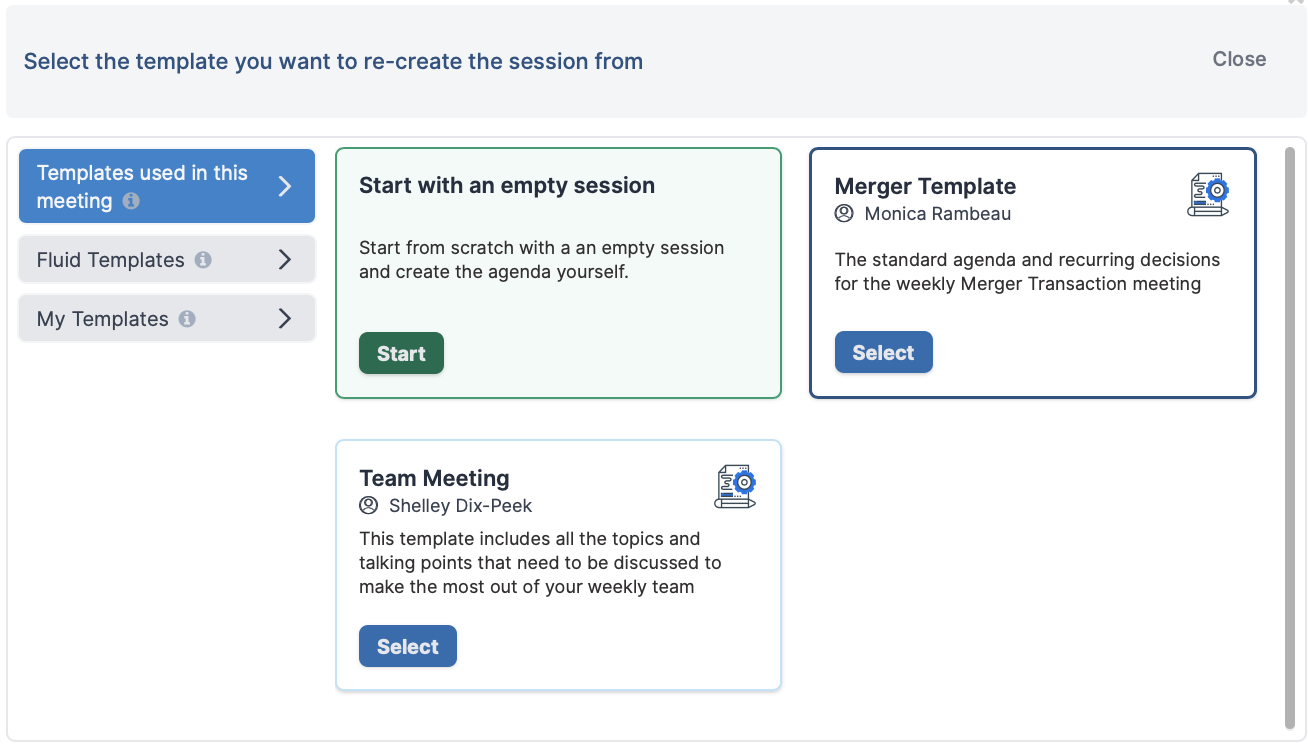
Task: Click the vertical scrollbar of template list
Action: tap(1289, 438)
